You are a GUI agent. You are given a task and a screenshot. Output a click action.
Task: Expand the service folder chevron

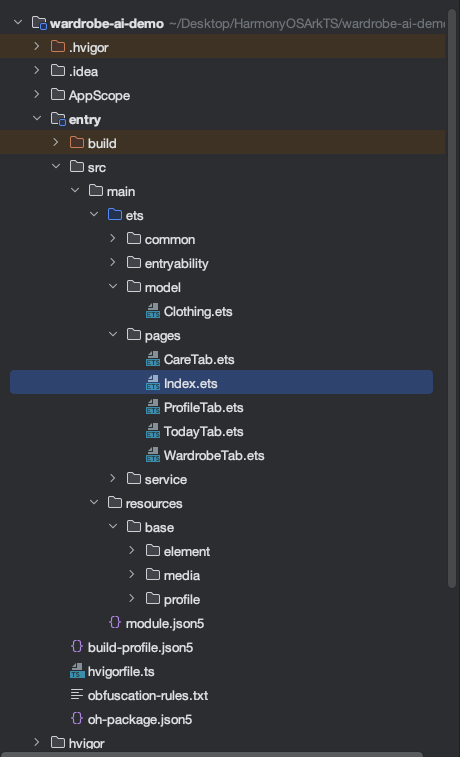click(112, 478)
